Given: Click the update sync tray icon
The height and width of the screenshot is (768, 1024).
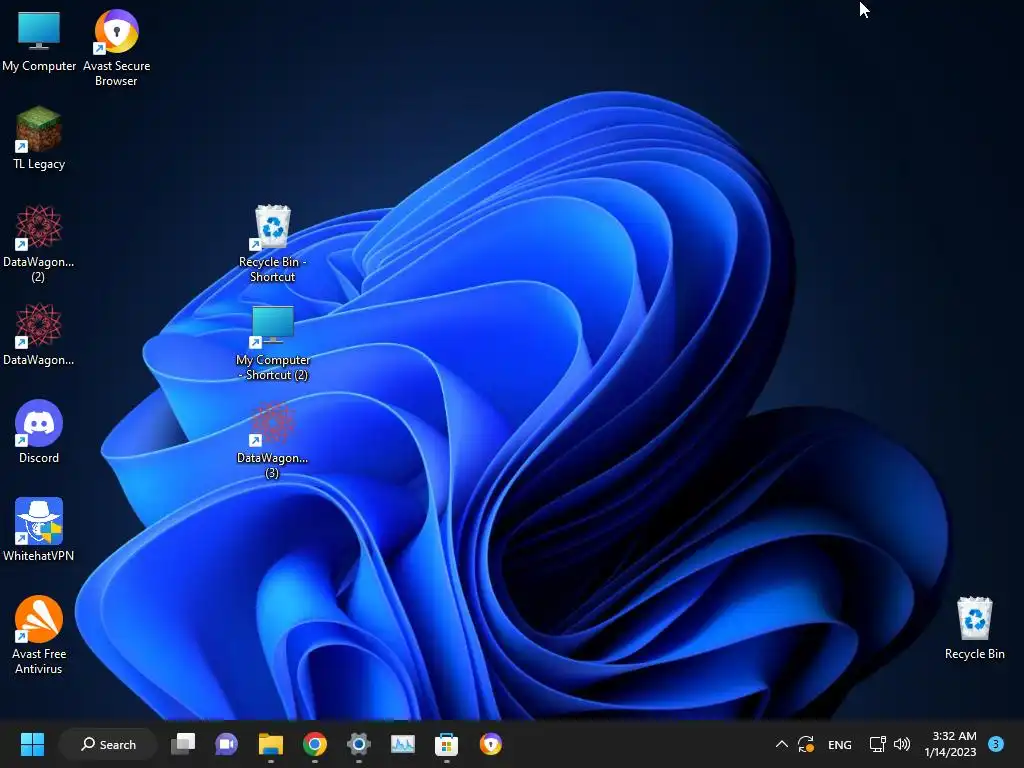Looking at the screenshot, I should pyautogui.click(x=806, y=744).
